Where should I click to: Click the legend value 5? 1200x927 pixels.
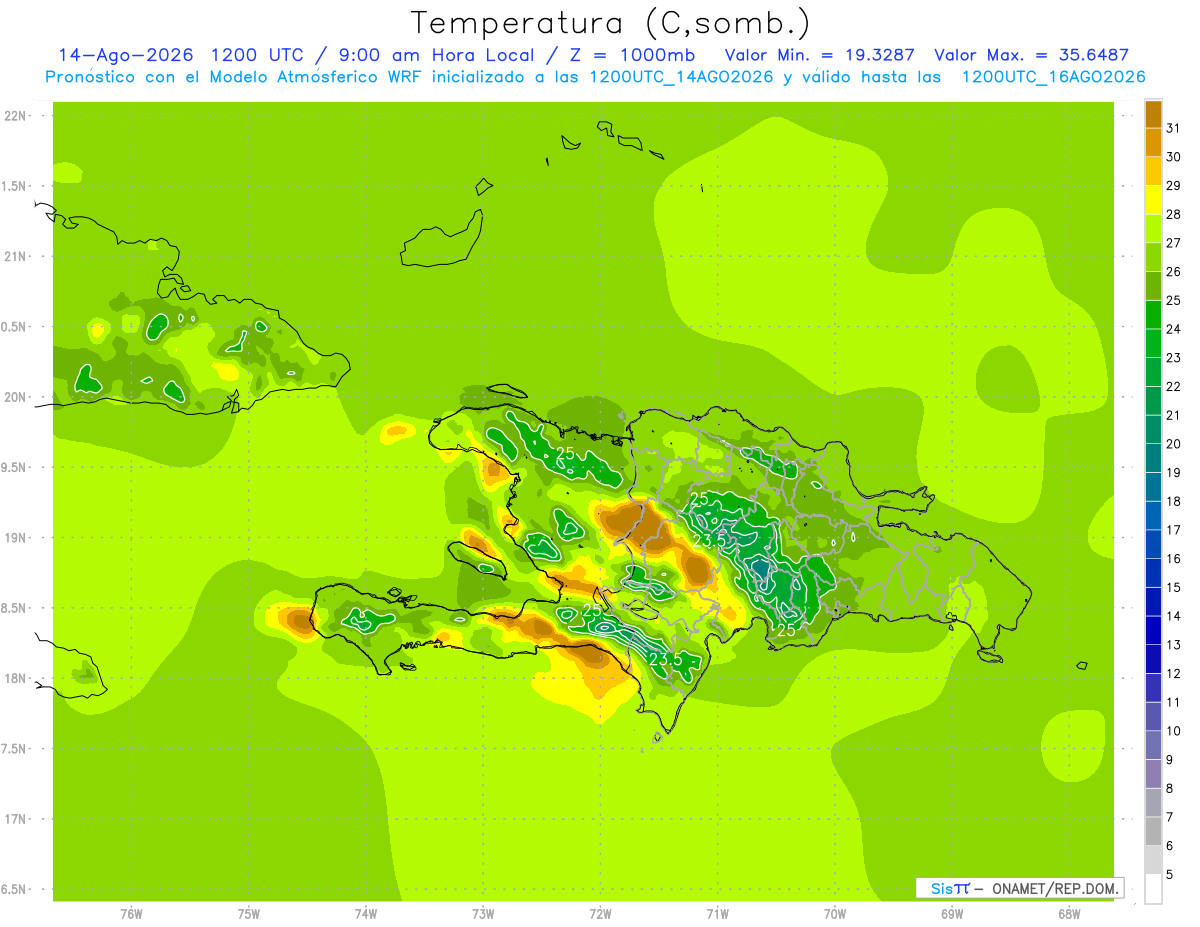(x=1169, y=874)
